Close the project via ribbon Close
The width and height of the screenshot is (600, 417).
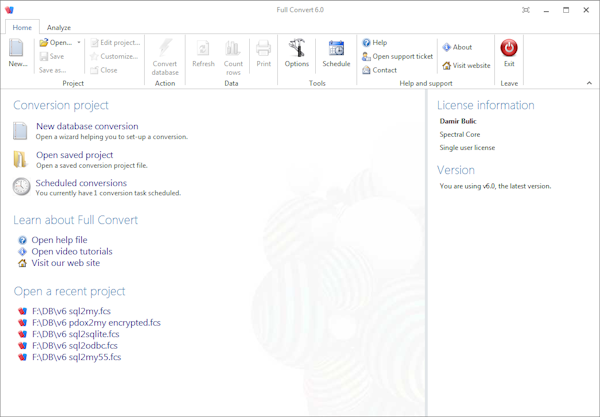[x=104, y=70]
